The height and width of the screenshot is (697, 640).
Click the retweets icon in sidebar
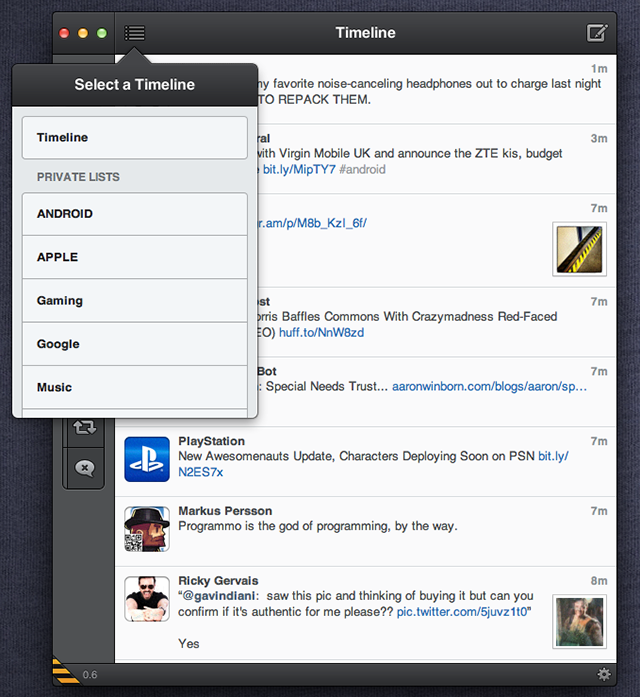[85, 428]
